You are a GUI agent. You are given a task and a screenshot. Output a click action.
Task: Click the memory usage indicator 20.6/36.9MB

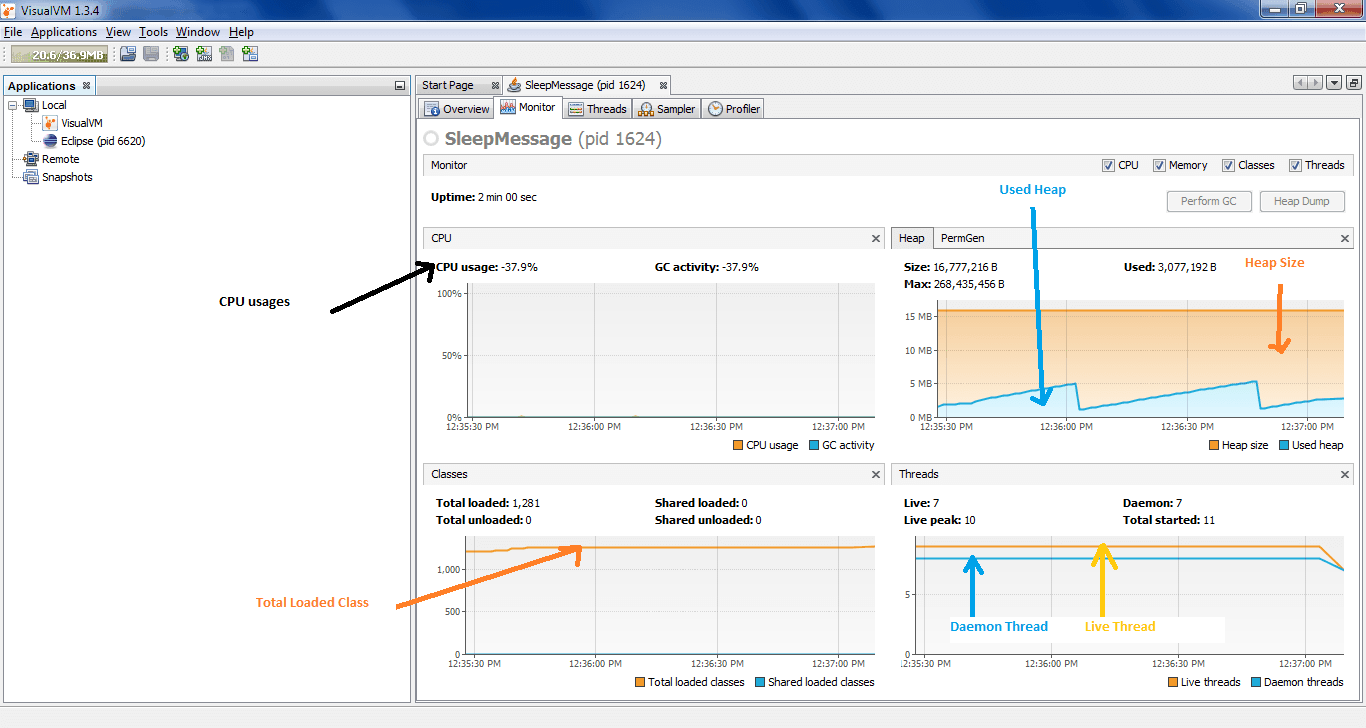pos(59,54)
